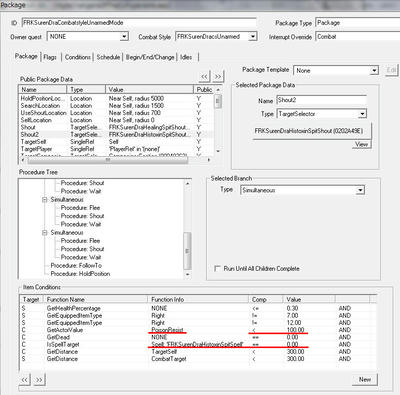Viewport: 400px width, 395px height.
Task: Select the Shout2 data row
Action: 116,134
